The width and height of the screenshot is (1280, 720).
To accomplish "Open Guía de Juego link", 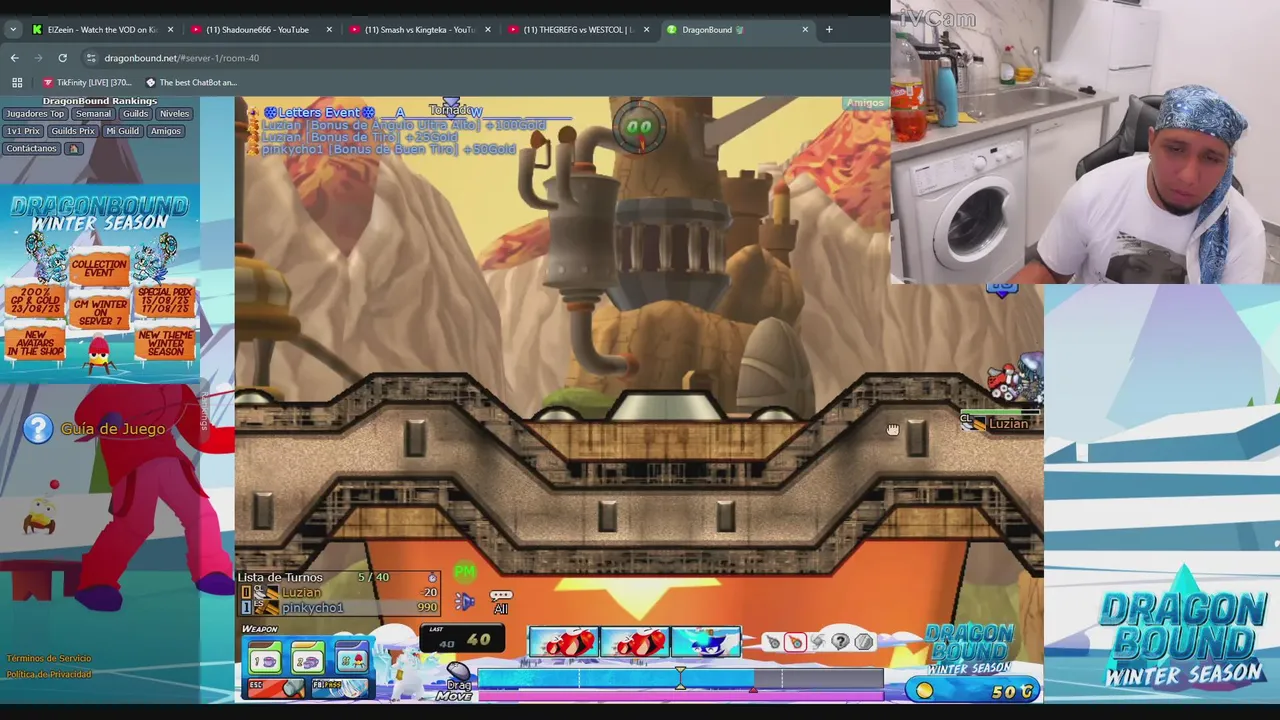I will click(x=113, y=429).
